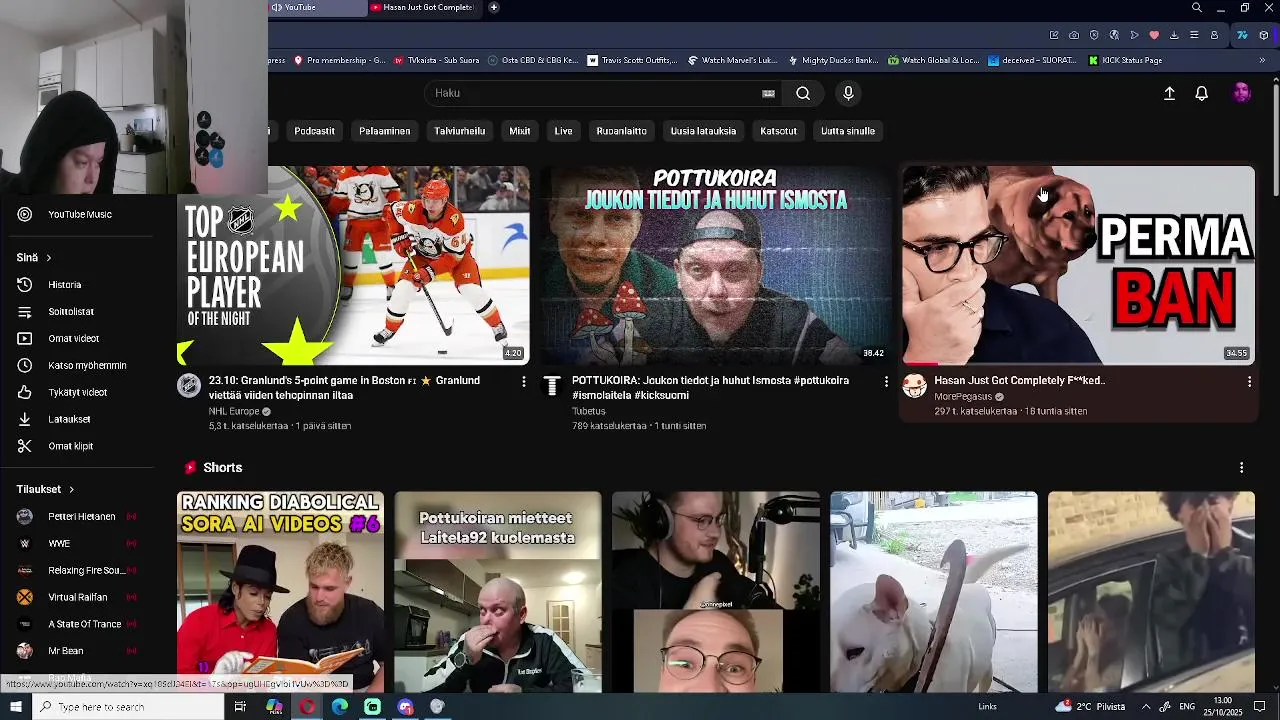1280x720 pixels.
Task: Click the browser tab search magnifier
Action: [x=1197, y=8]
